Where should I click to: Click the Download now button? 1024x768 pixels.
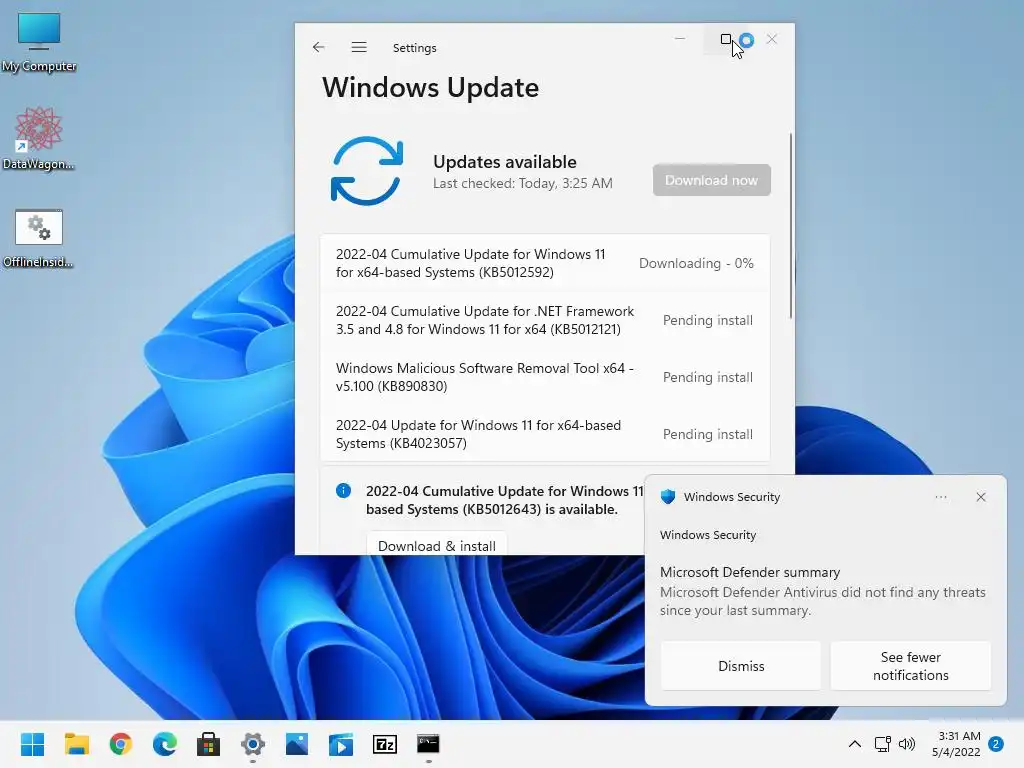(x=711, y=180)
